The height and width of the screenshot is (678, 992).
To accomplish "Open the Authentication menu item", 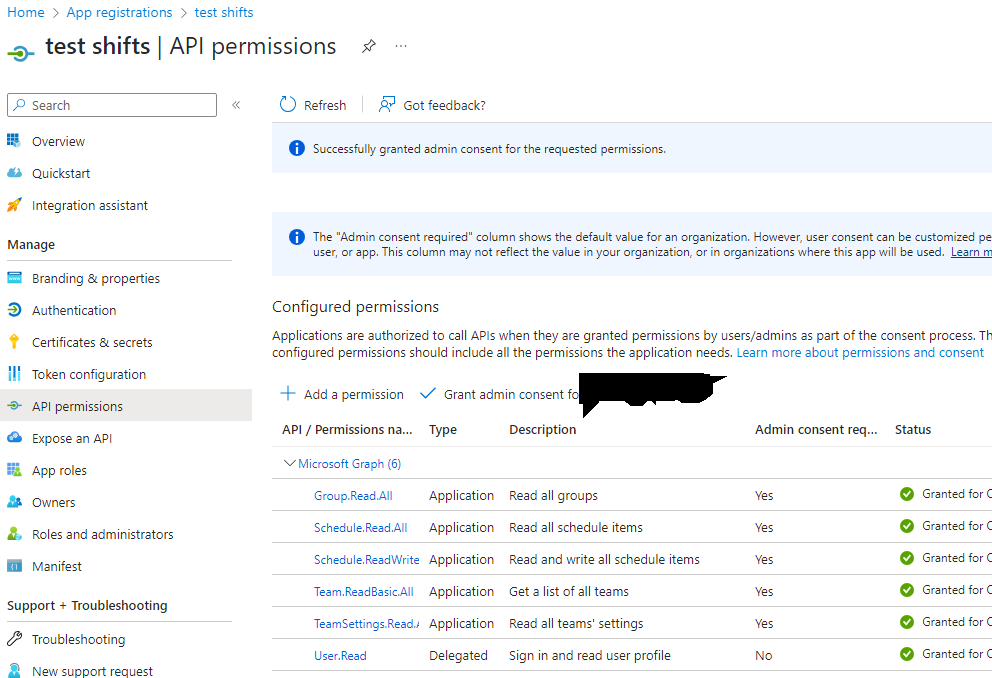I will (74, 310).
